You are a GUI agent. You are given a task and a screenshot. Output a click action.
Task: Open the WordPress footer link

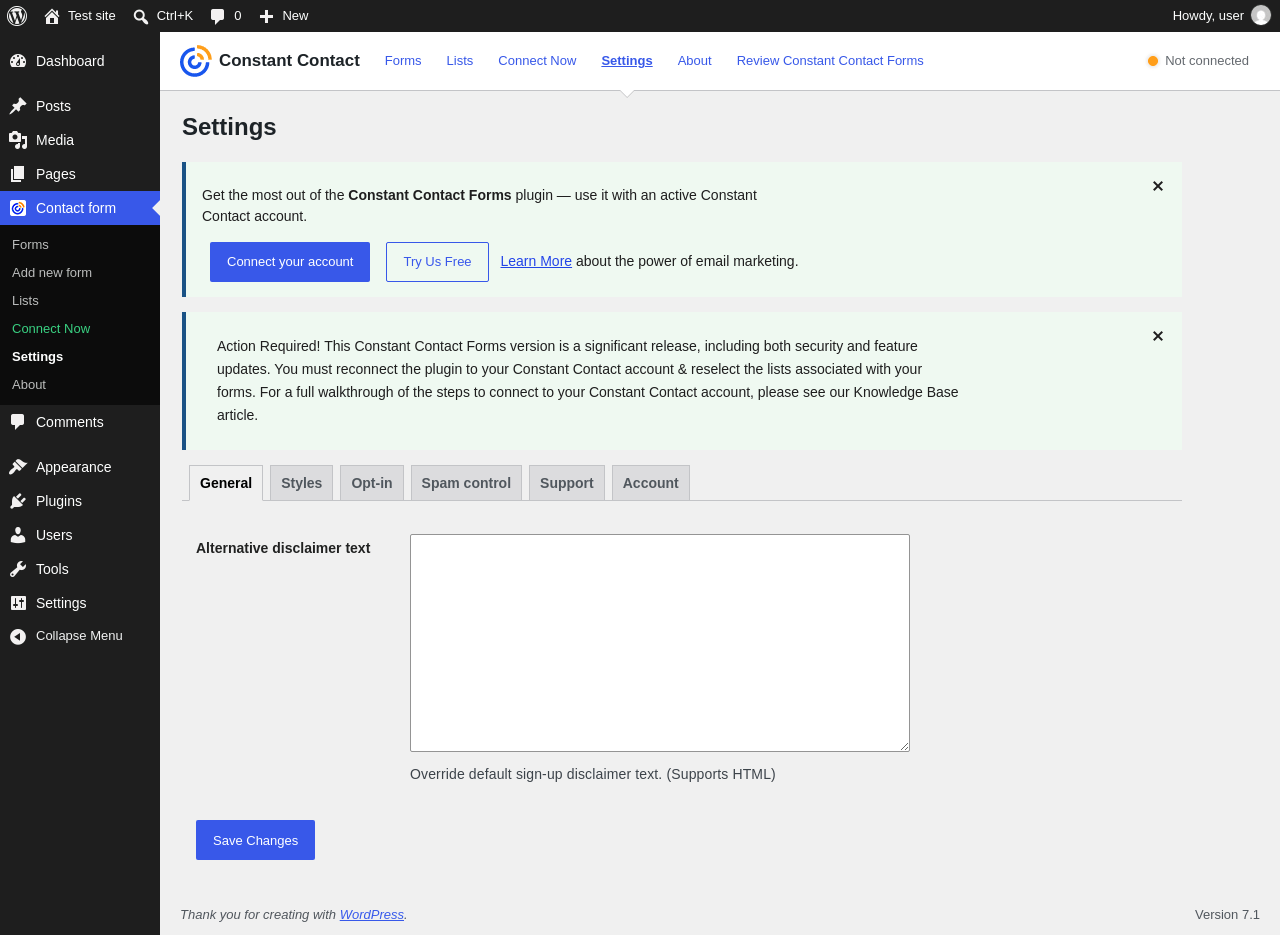click(372, 915)
